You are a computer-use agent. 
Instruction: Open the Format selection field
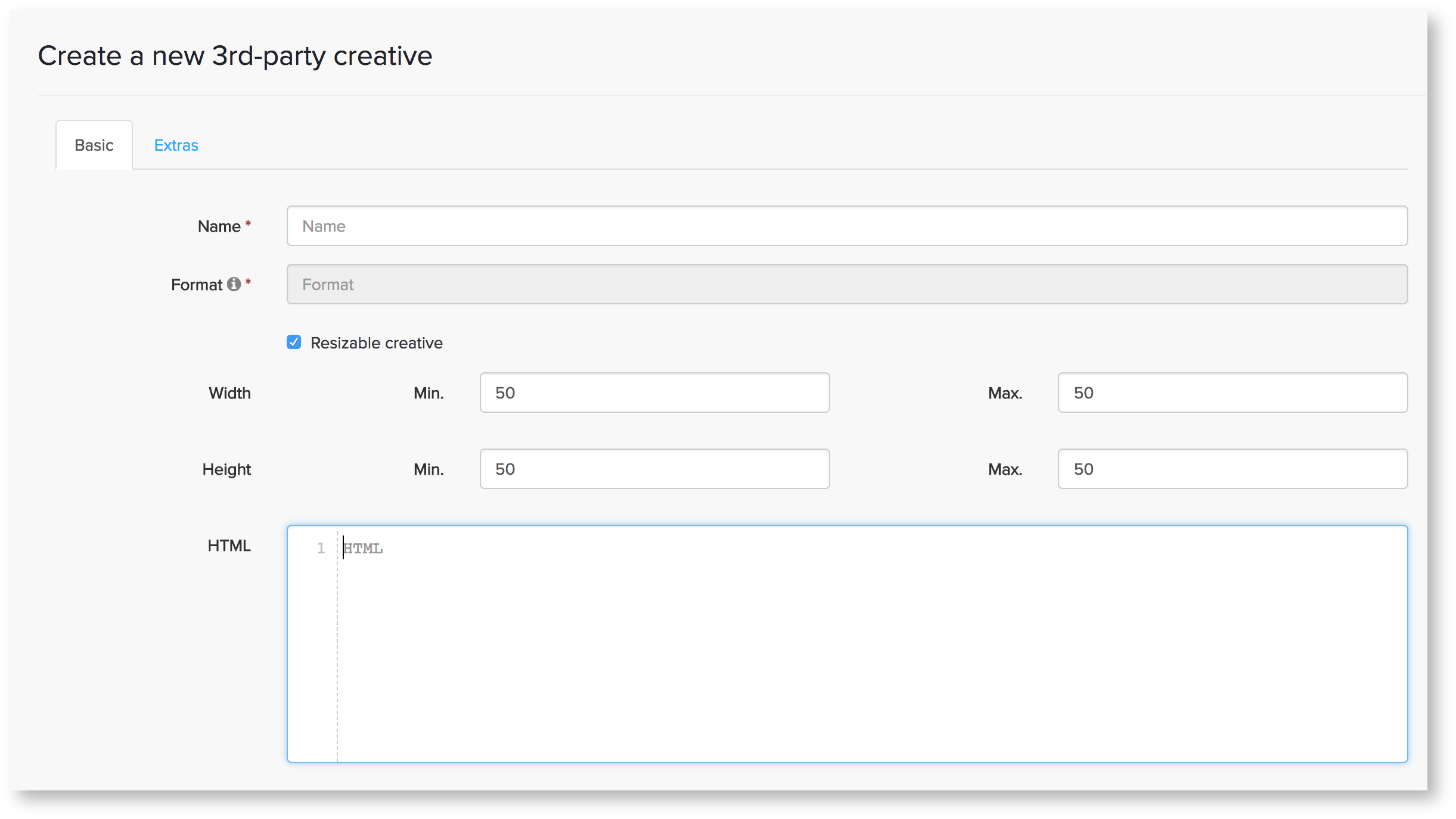(846, 285)
